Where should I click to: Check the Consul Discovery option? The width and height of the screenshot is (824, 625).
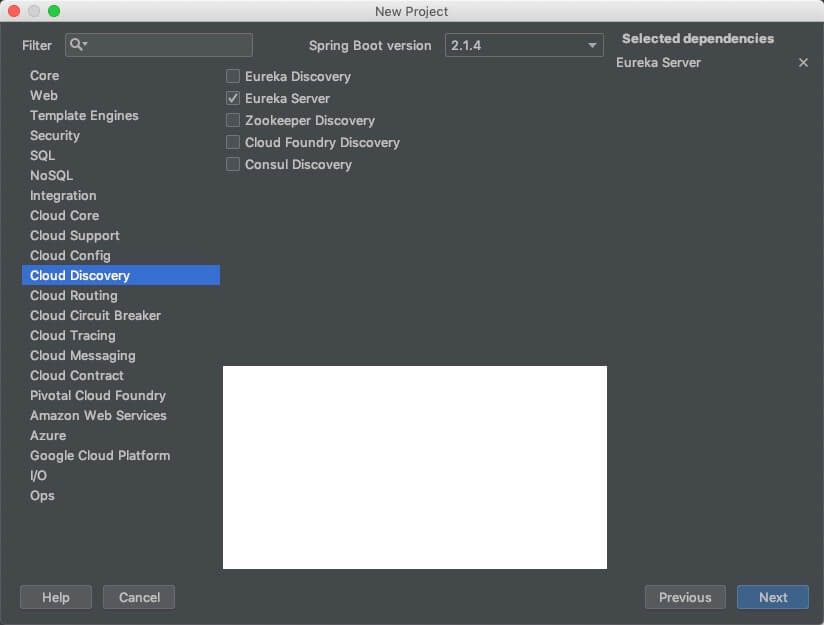tap(233, 165)
